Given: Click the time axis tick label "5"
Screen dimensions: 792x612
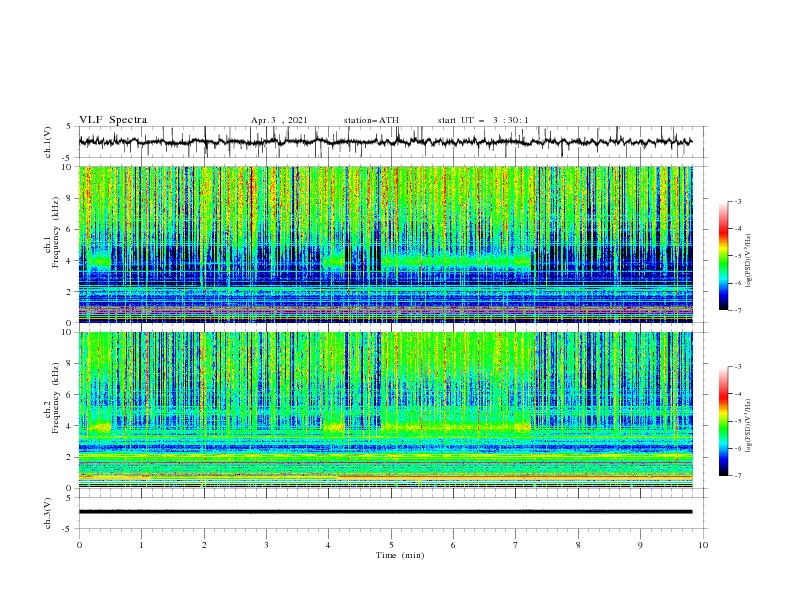Looking at the screenshot, I should point(391,545).
